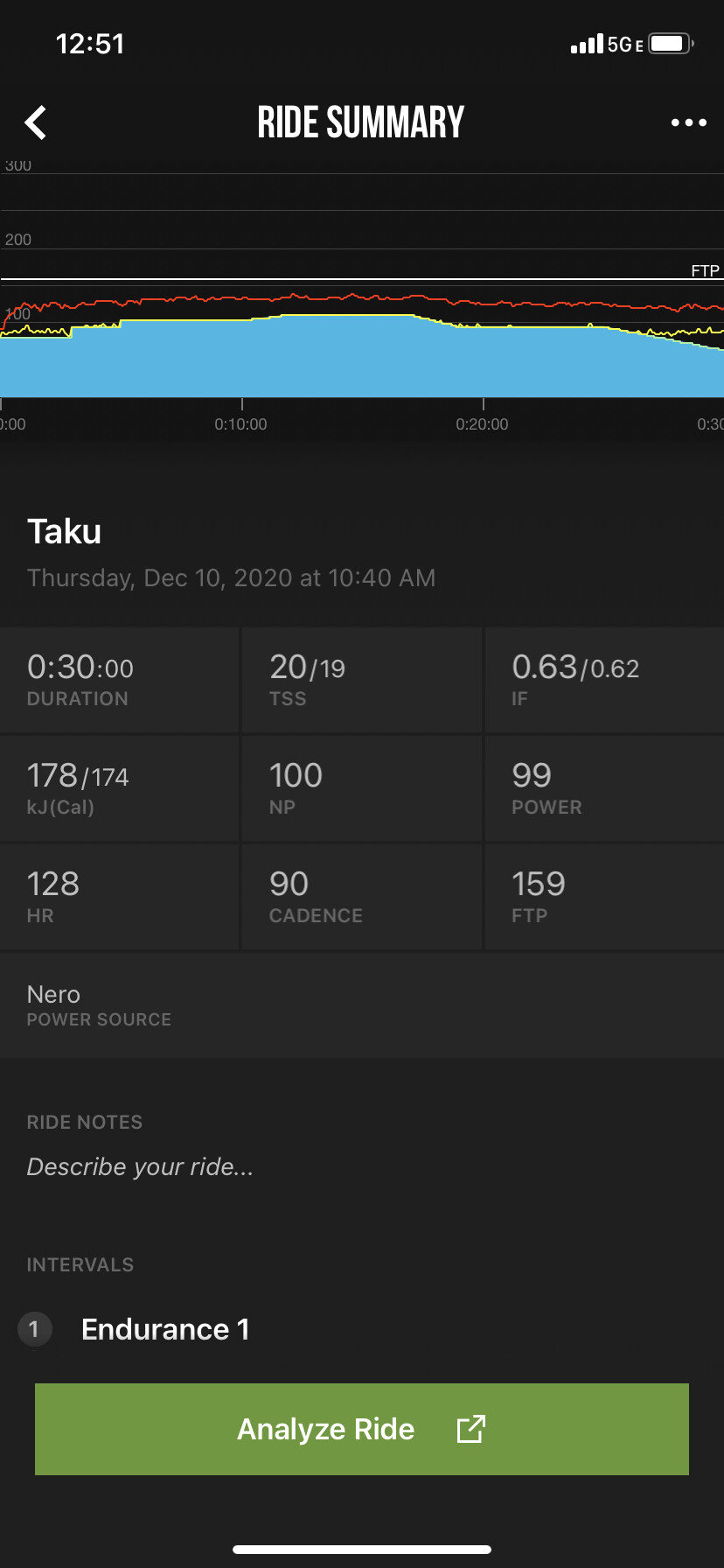The height and width of the screenshot is (1568, 724).
Task: Tap the kJ(Cal) 178/174 tile
Action: [x=120, y=788]
